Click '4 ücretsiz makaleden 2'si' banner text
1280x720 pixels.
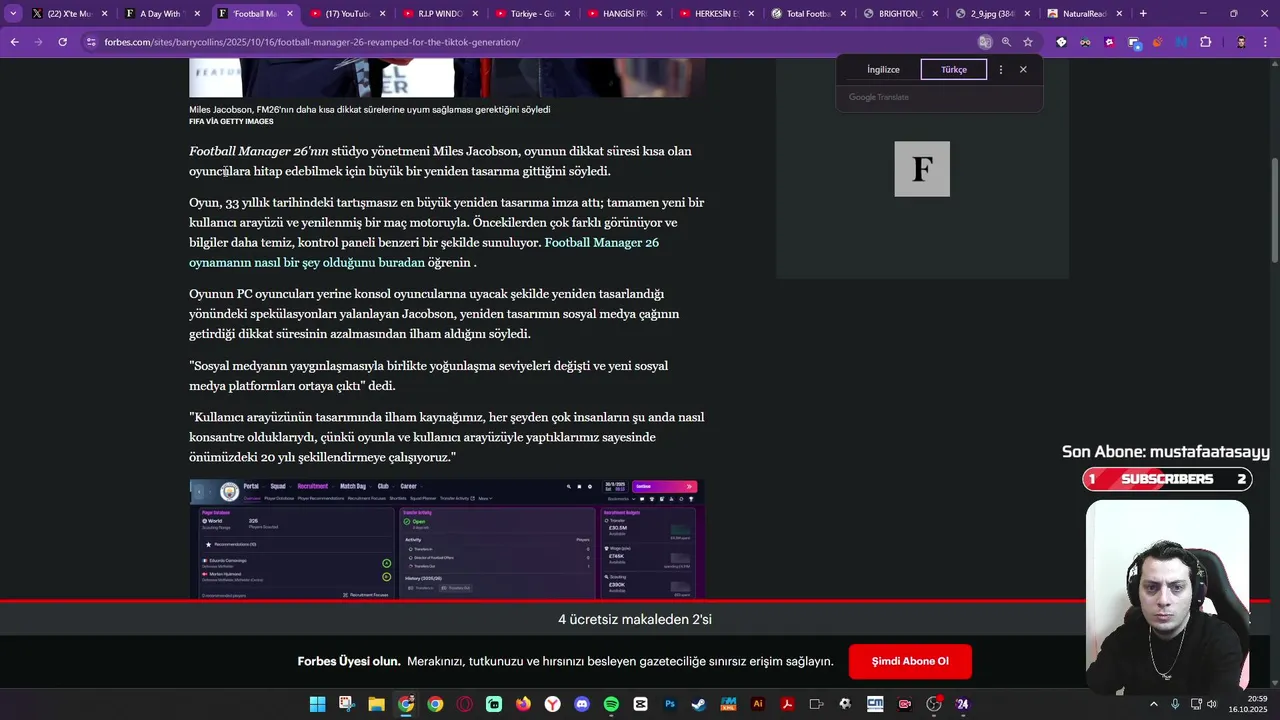pyautogui.click(x=635, y=620)
